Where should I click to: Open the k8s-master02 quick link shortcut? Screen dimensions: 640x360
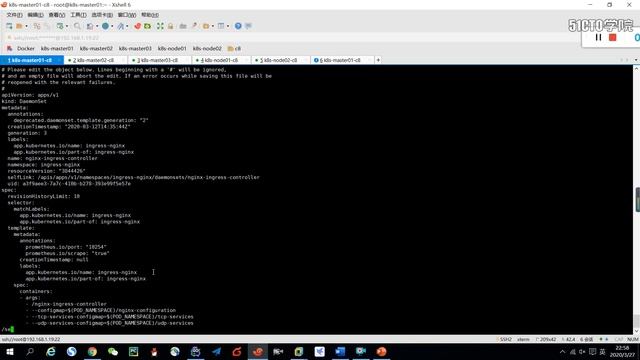pos(96,49)
